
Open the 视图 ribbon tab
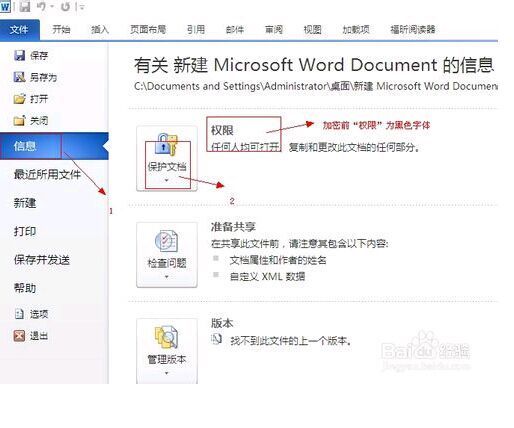click(x=312, y=29)
